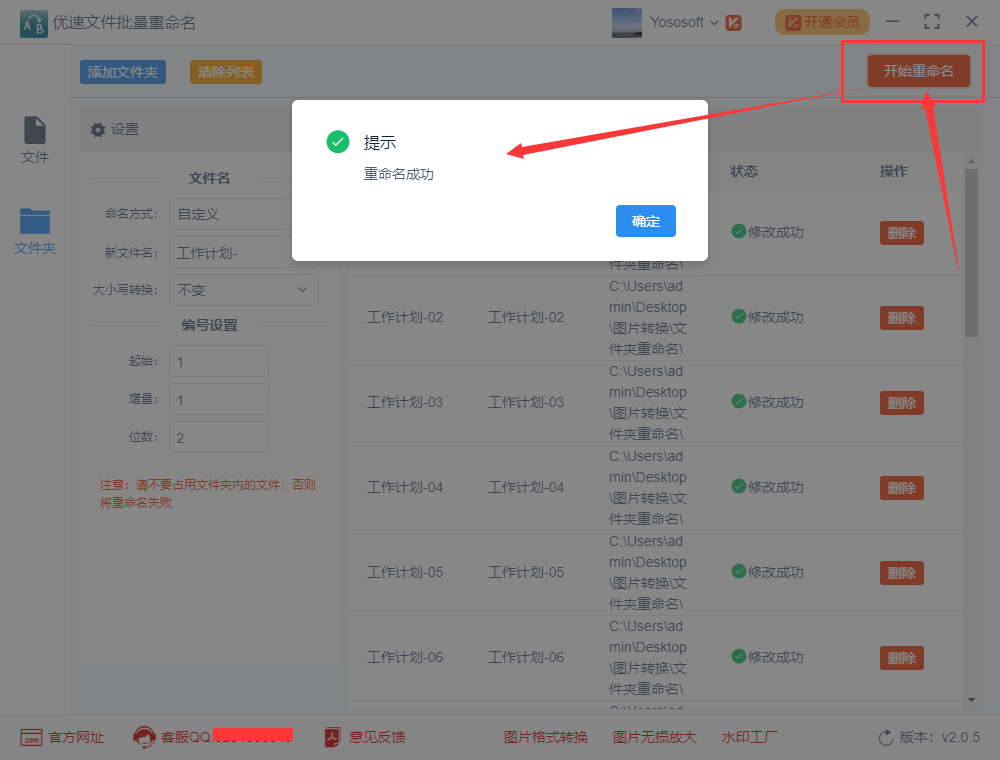Click the 清除列表 button
The height and width of the screenshot is (760, 1000).
tap(226, 72)
